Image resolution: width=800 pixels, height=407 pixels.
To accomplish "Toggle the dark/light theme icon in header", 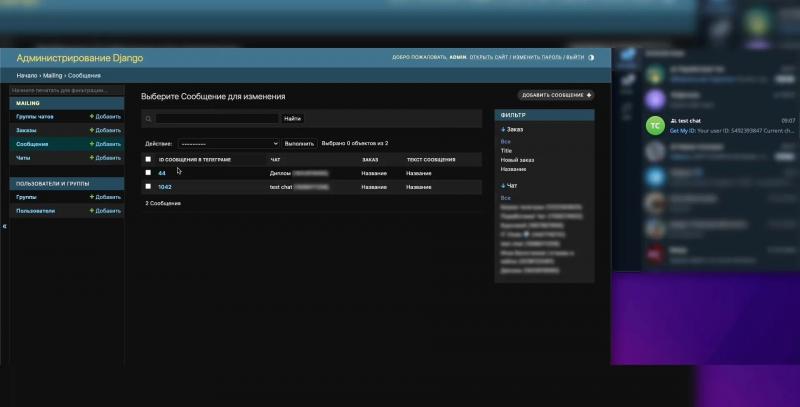I will coord(591,58).
